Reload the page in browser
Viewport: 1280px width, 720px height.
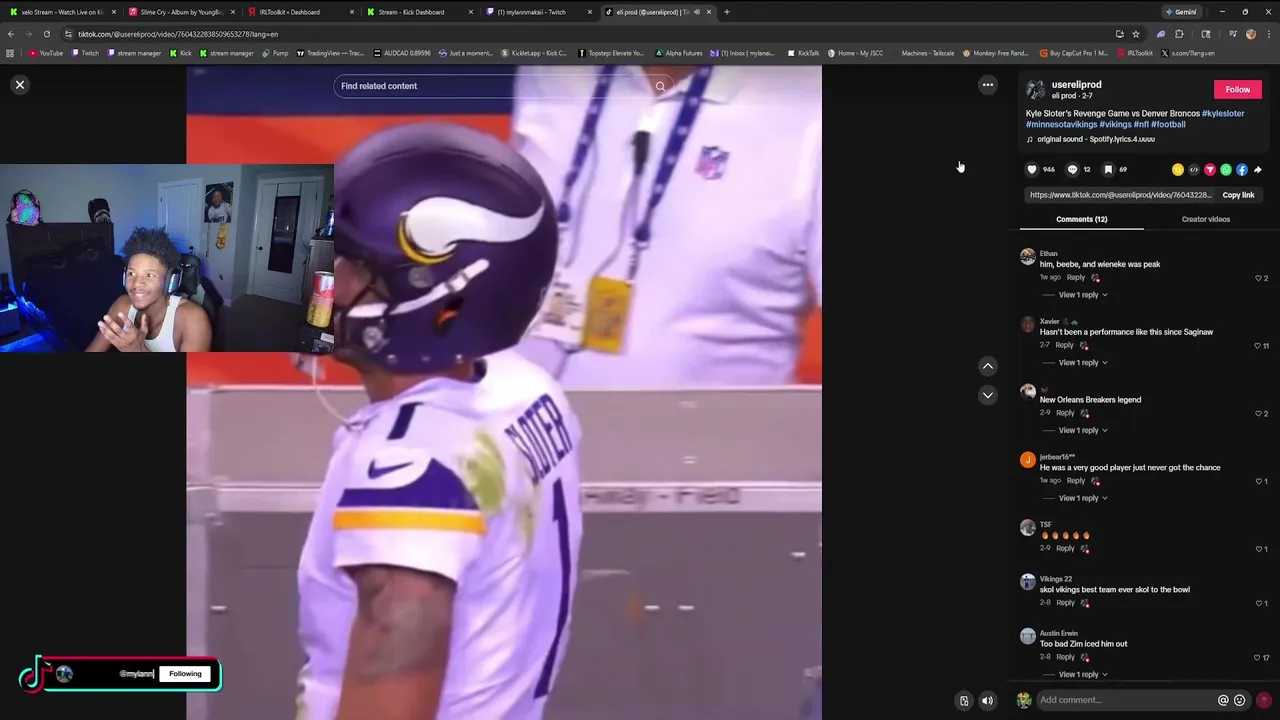coord(46,34)
